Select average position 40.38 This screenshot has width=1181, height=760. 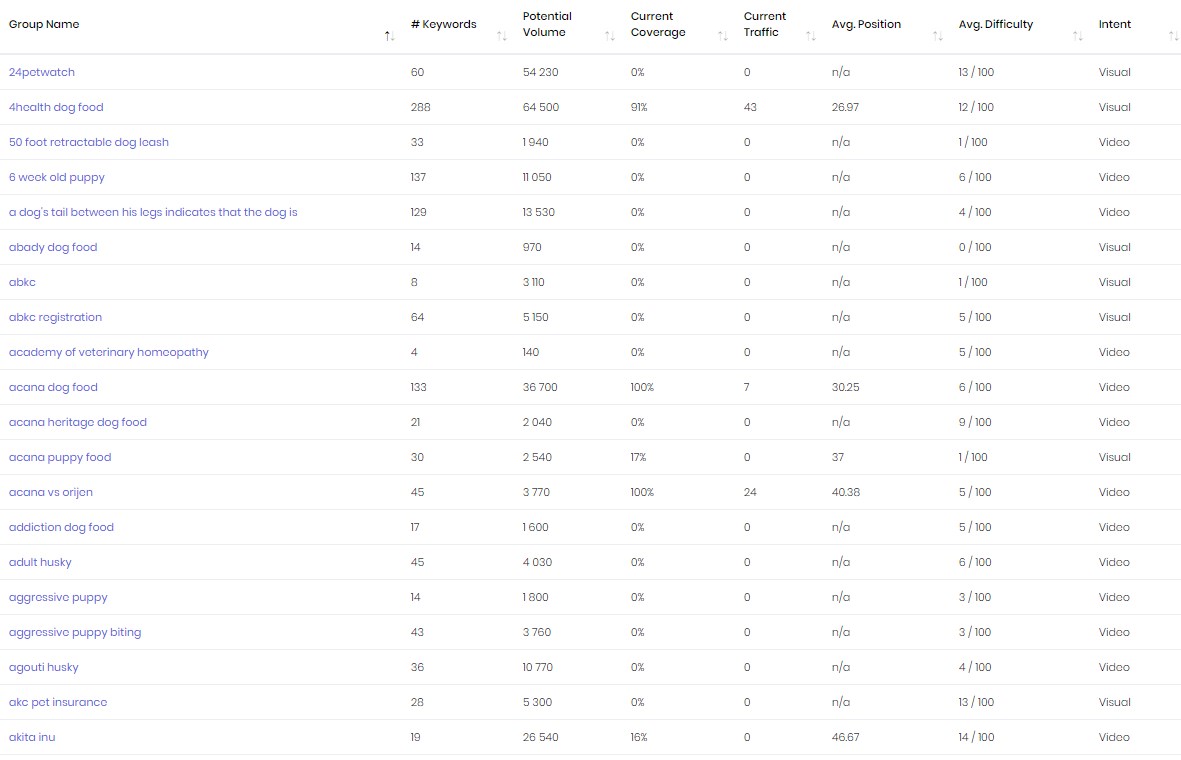tap(846, 493)
